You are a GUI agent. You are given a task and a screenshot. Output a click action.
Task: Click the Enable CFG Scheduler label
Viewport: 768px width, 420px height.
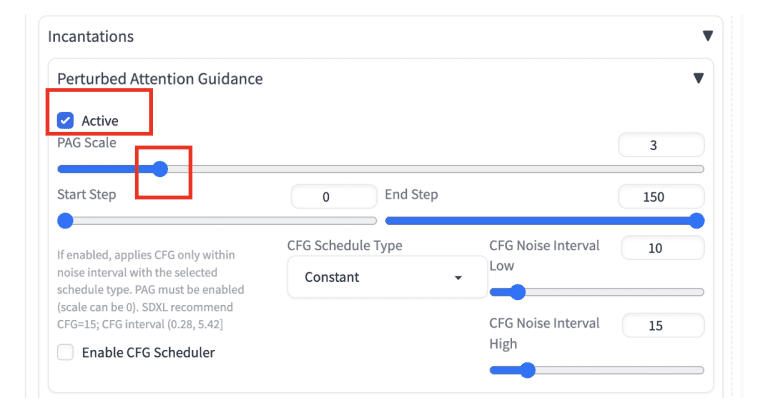coord(148,352)
